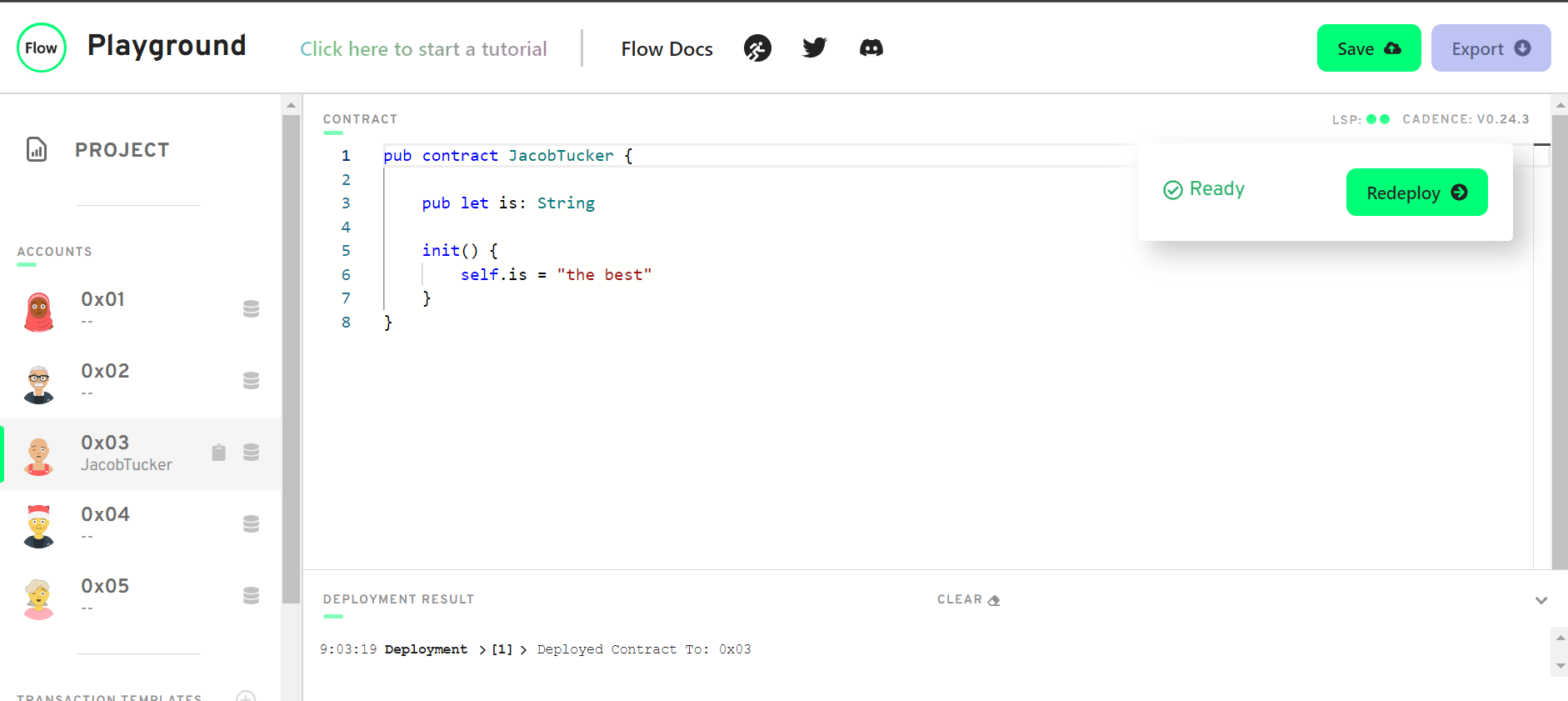Clear the deployment result log
This screenshot has width=1568, height=701.
[968, 599]
